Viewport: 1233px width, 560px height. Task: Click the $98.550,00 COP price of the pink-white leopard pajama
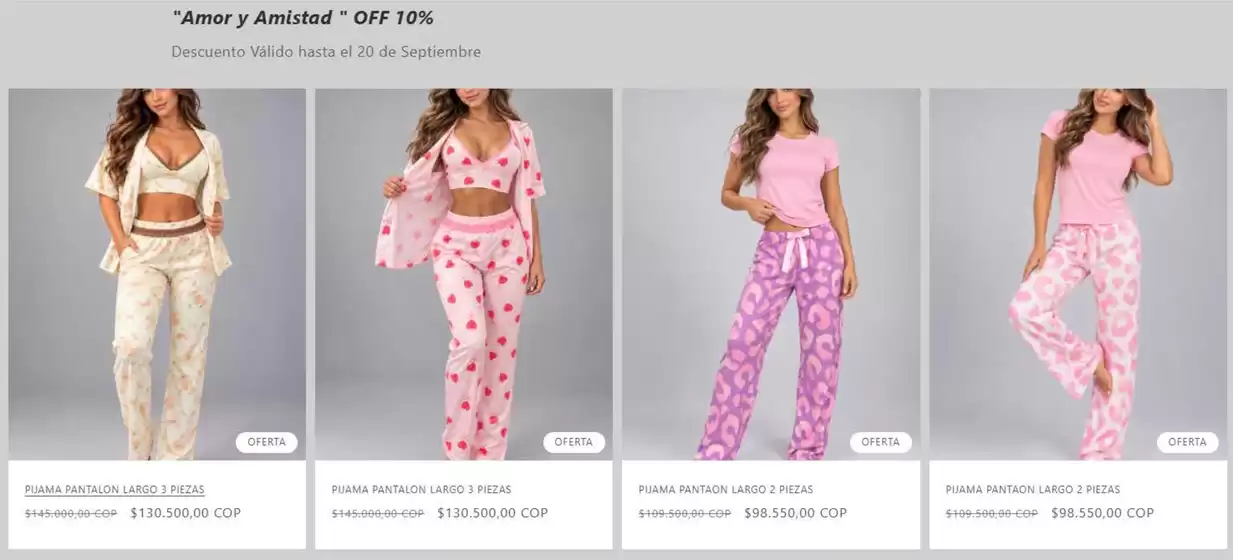click(1103, 513)
